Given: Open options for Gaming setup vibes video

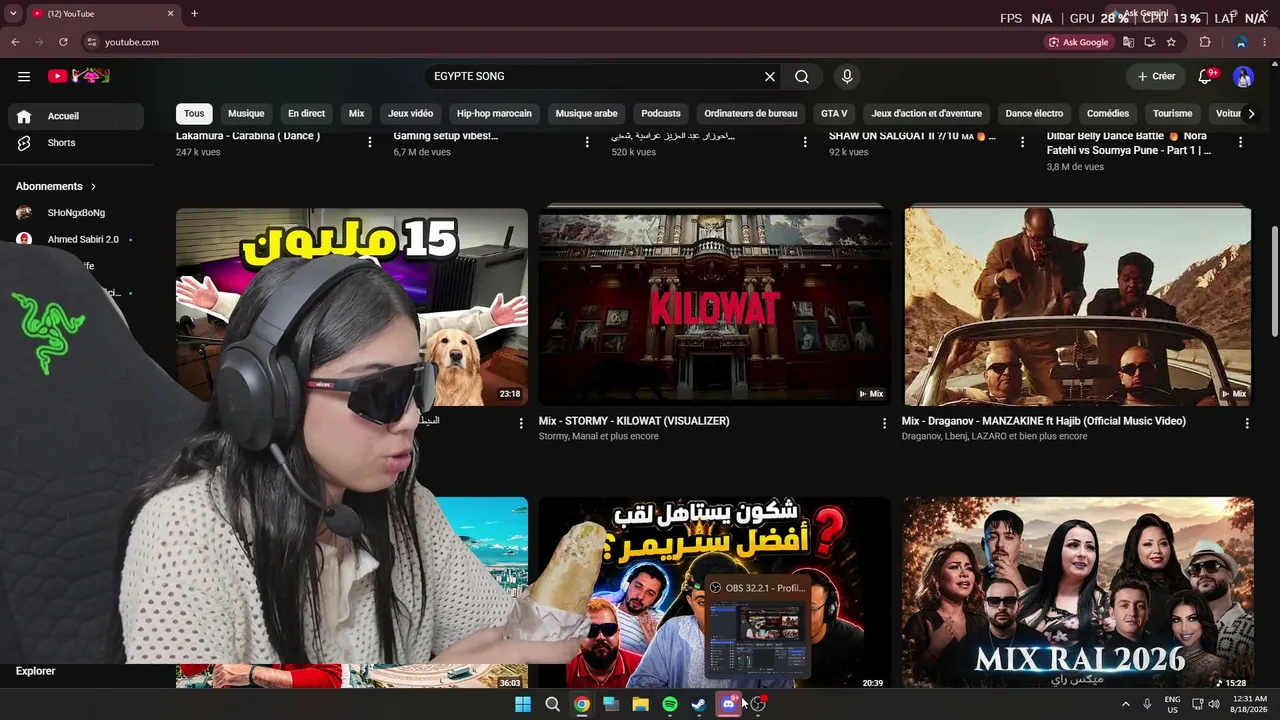Looking at the screenshot, I should [587, 142].
